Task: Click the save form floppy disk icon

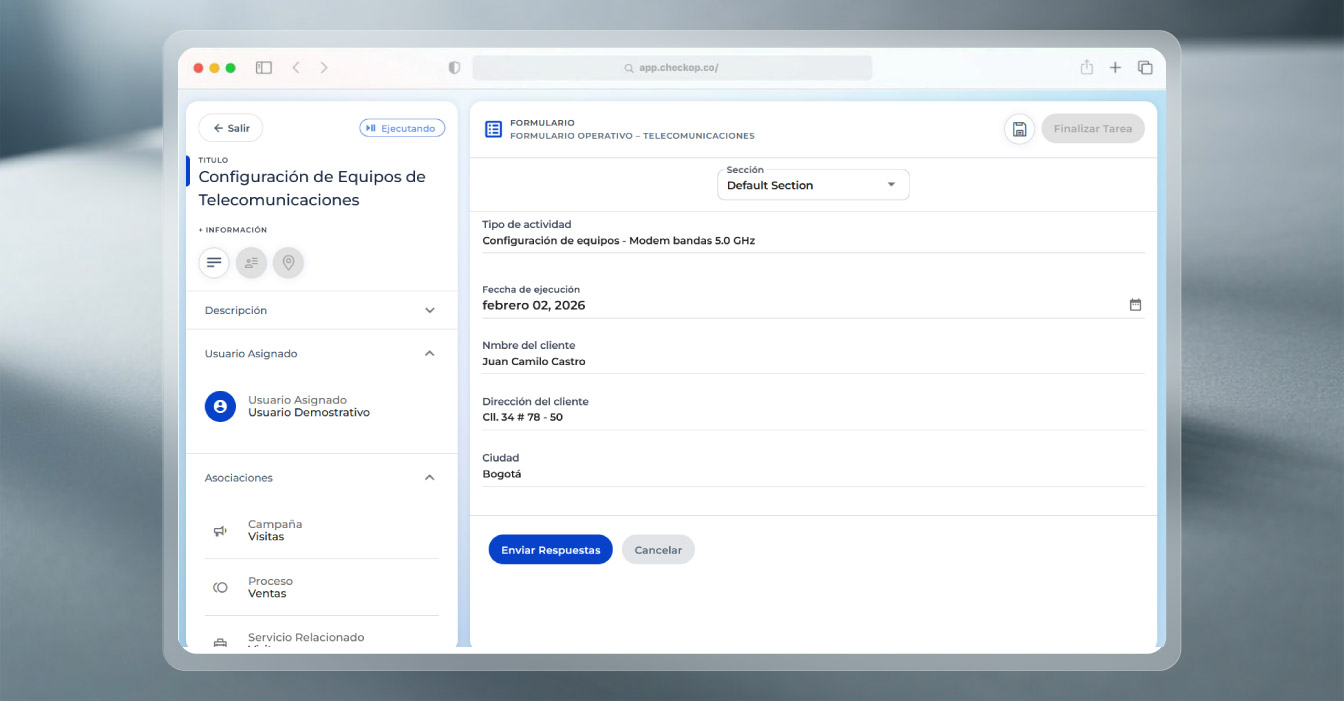Action: (1019, 129)
